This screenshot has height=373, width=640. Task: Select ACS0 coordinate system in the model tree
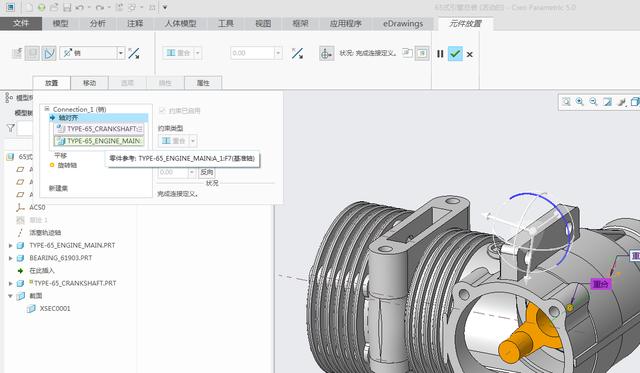point(37,207)
